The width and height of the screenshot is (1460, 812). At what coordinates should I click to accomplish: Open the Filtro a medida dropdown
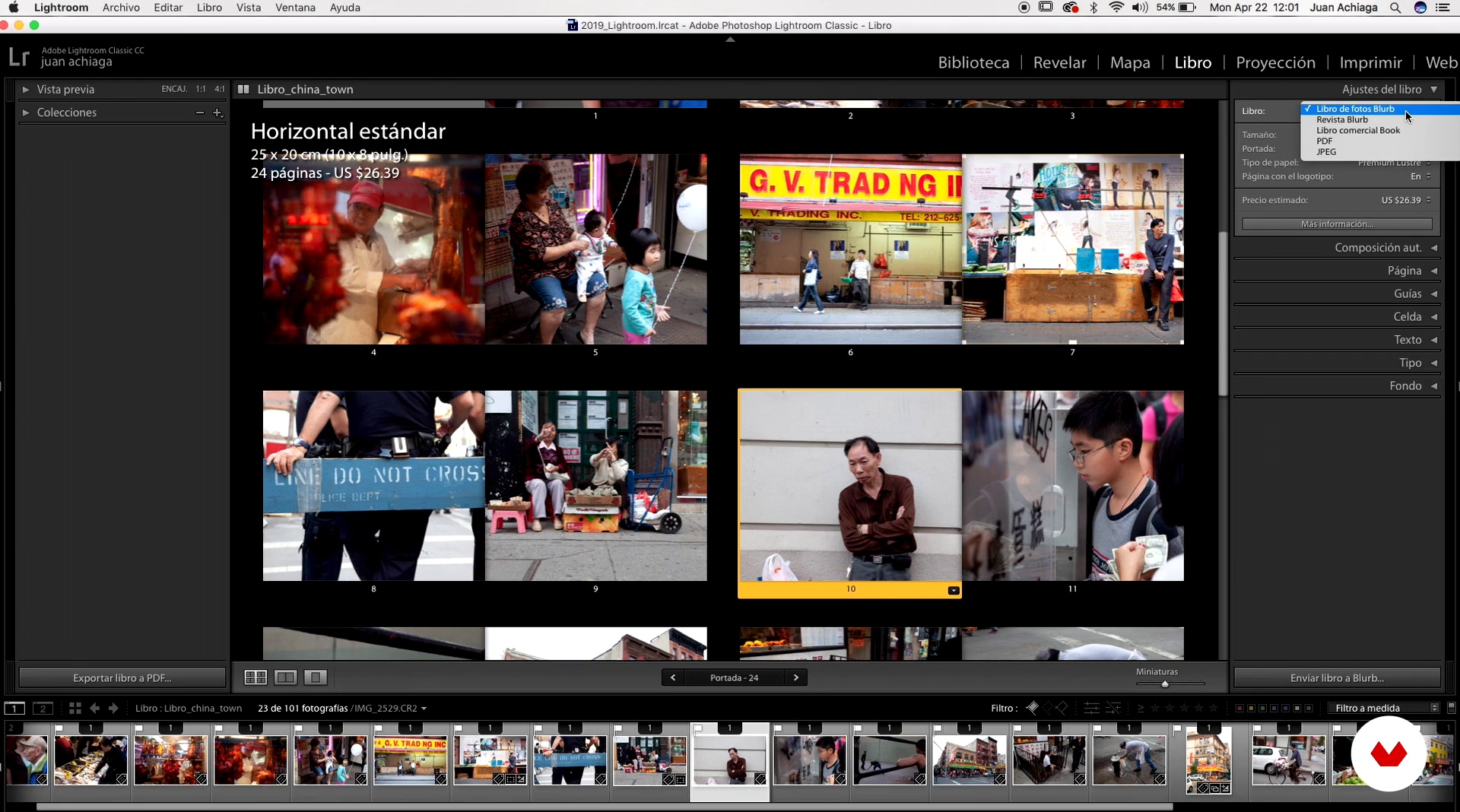1385,708
